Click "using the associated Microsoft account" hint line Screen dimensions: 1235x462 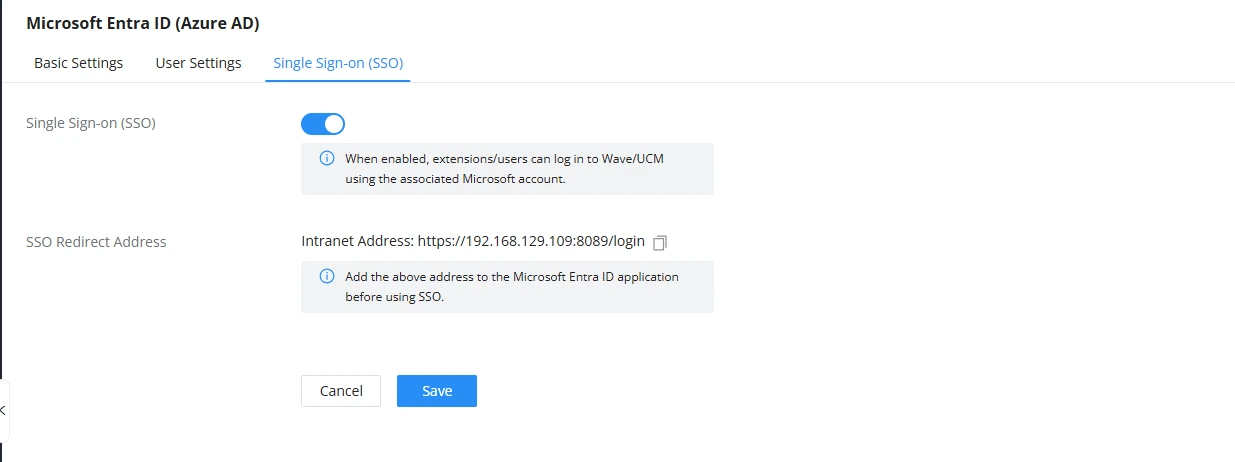[x=456, y=180]
